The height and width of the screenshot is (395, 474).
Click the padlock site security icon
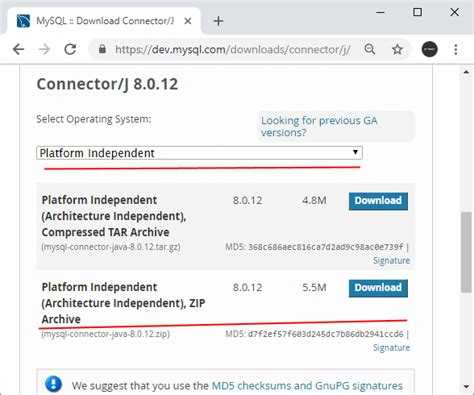click(102, 49)
